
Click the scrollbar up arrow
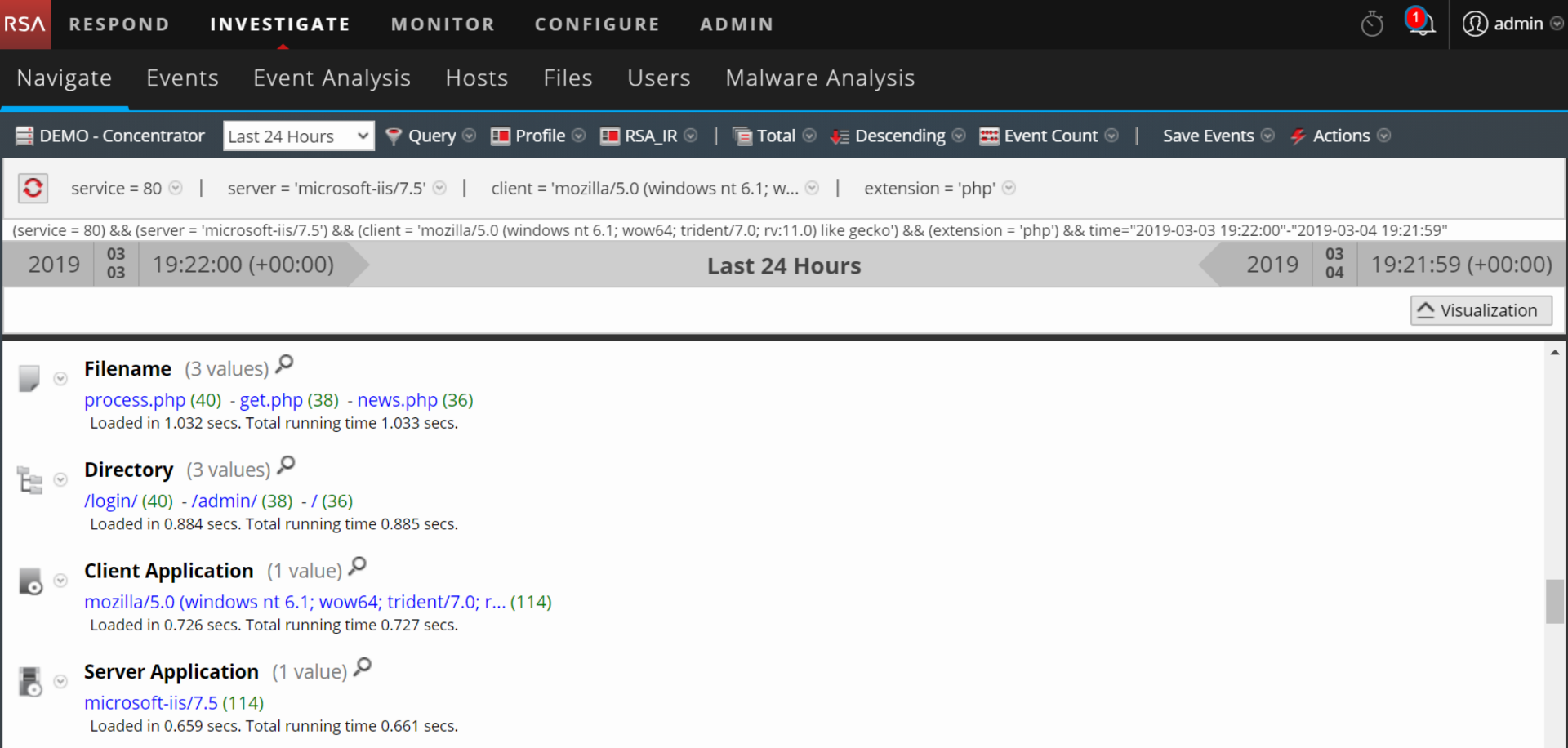point(1555,353)
